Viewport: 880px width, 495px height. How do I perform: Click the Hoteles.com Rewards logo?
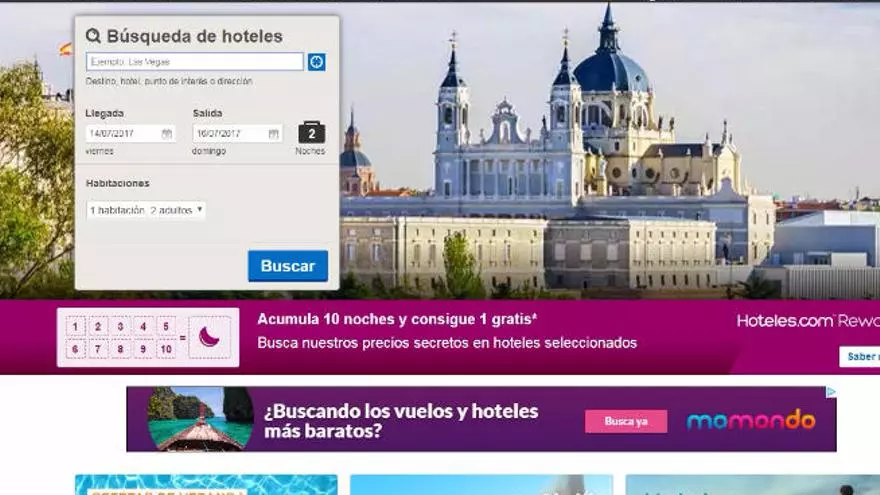coord(807,321)
